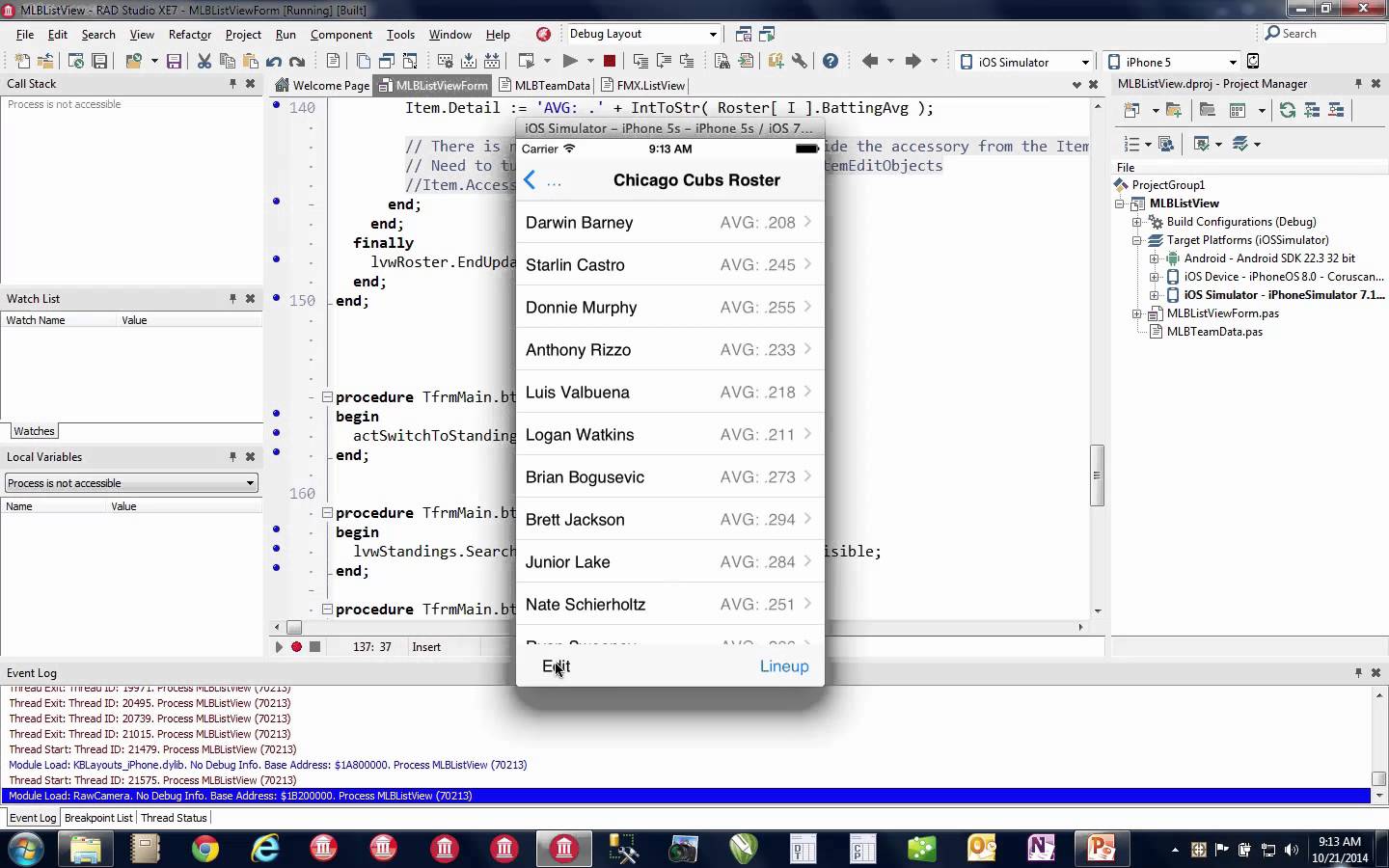Screen dimensions: 1389x868
Task: Select iOS Device - iPhoneOS 8.0 platform node
Action: [1284, 277]
